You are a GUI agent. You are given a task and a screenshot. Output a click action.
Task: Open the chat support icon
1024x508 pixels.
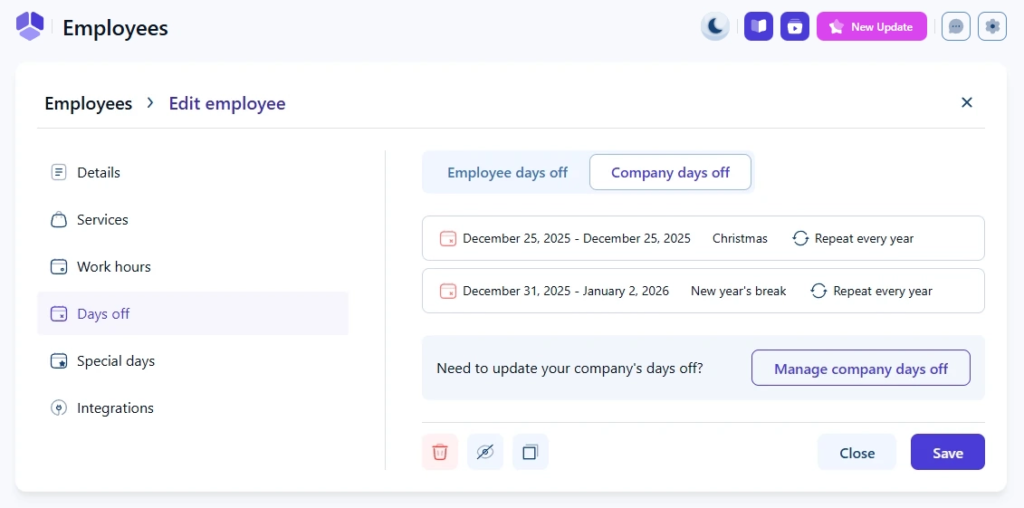coord(956,27)
